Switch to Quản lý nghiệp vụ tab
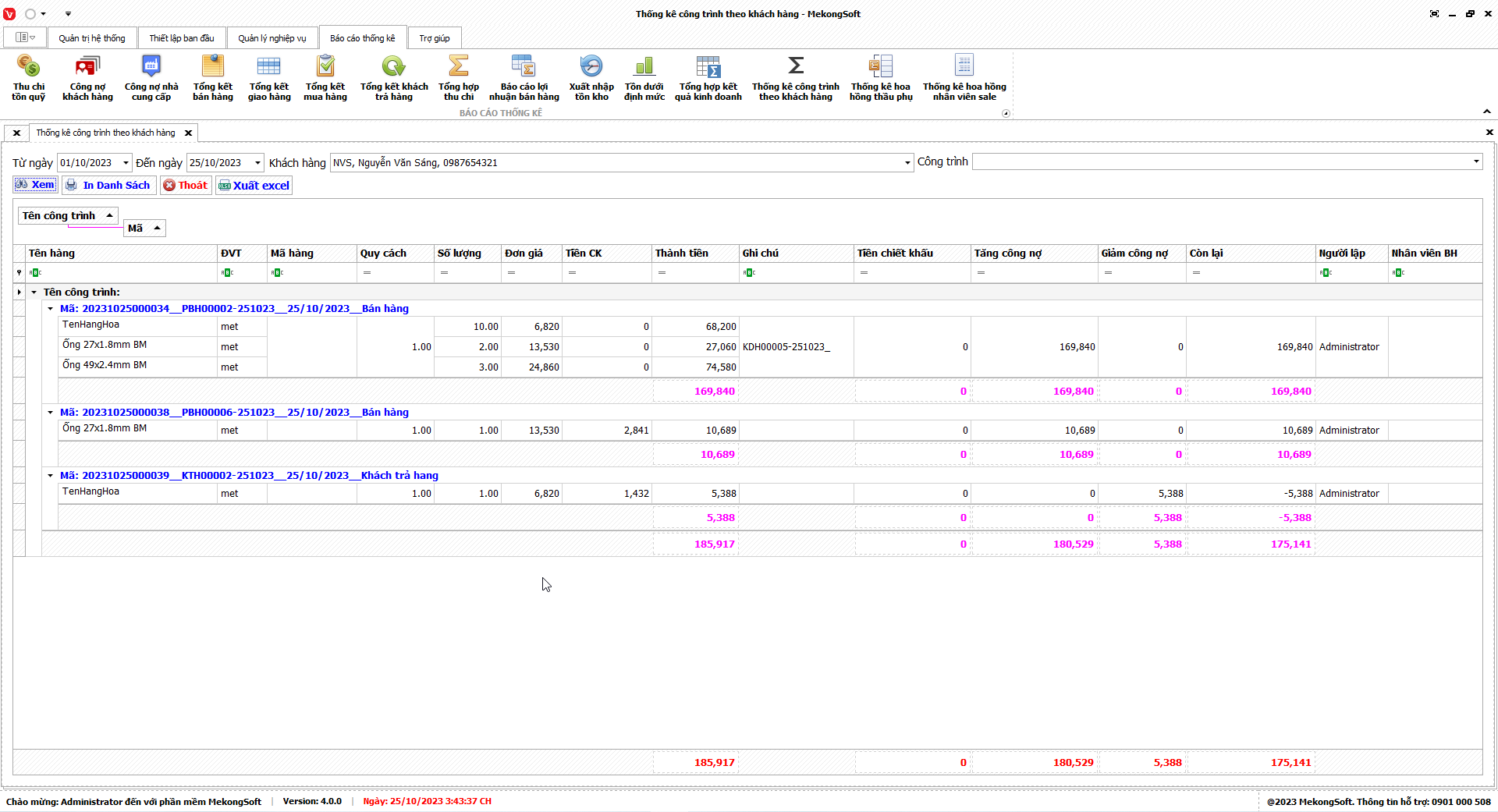Image resolution: width=1498 pixels, height=812 pixels. coord(272,38)
